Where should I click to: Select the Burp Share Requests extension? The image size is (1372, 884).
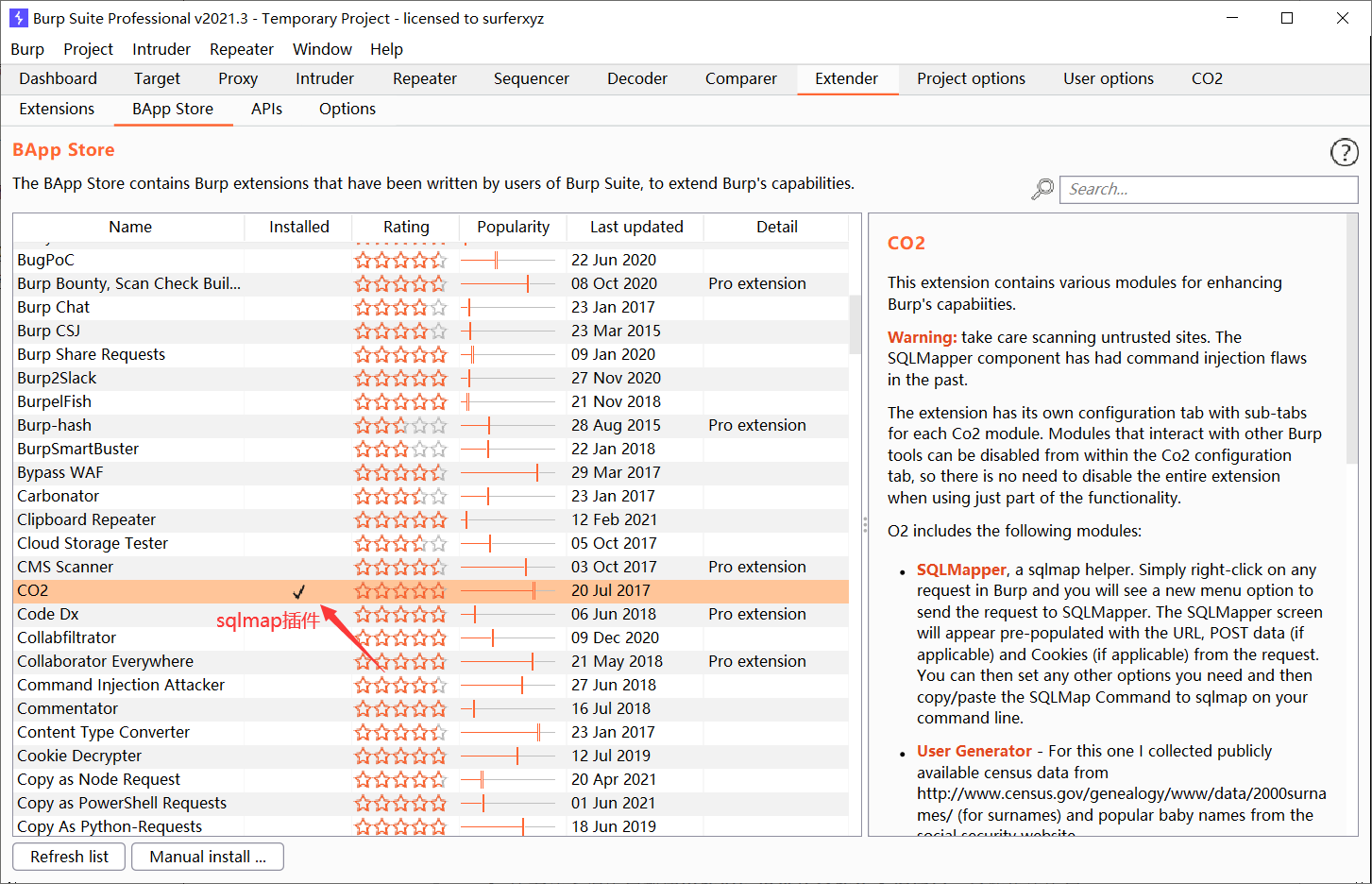(431, 354)
